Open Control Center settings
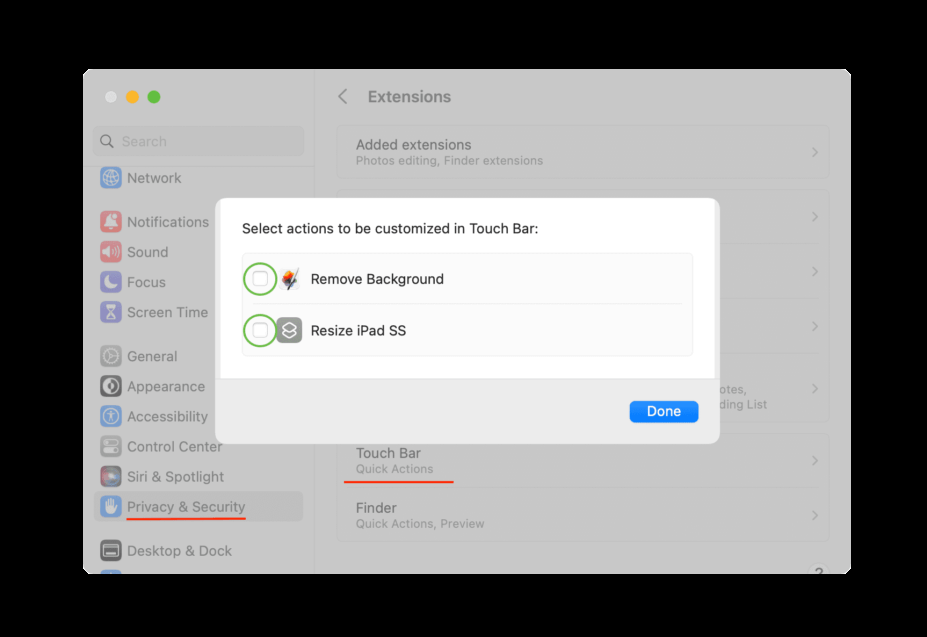 point(174,446)
